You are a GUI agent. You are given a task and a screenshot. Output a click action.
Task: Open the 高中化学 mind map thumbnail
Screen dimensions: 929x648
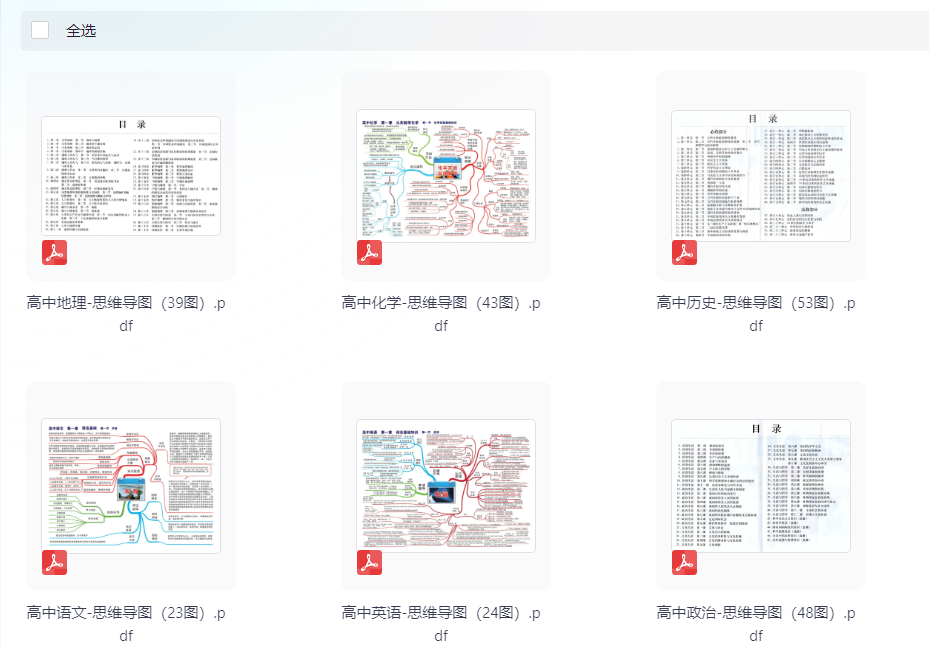(446, 176)
